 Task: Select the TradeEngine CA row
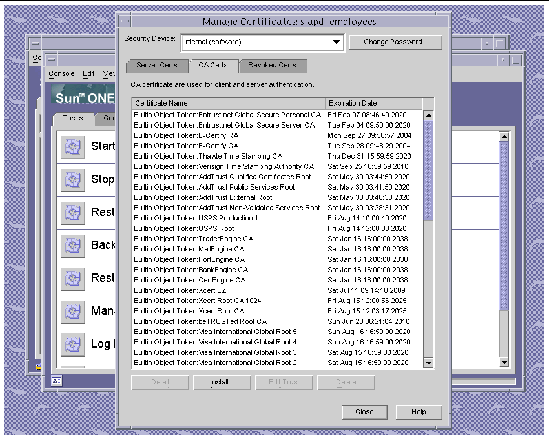click(x=277, y=239)
